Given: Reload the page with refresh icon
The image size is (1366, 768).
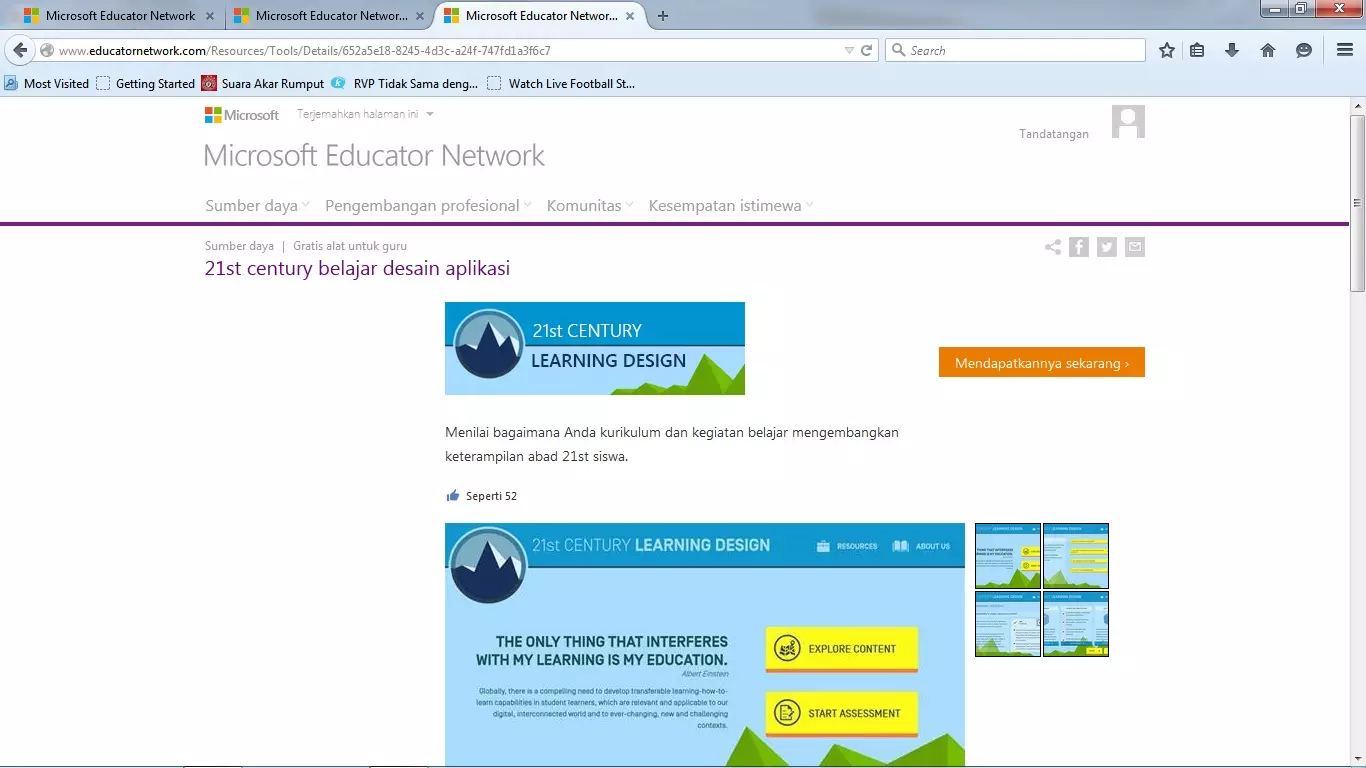Looking at the screenshot, I should [867, 51].
